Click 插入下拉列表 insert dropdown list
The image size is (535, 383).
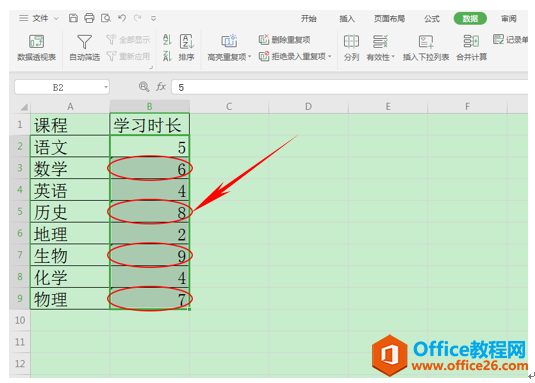tap(426, 48)
